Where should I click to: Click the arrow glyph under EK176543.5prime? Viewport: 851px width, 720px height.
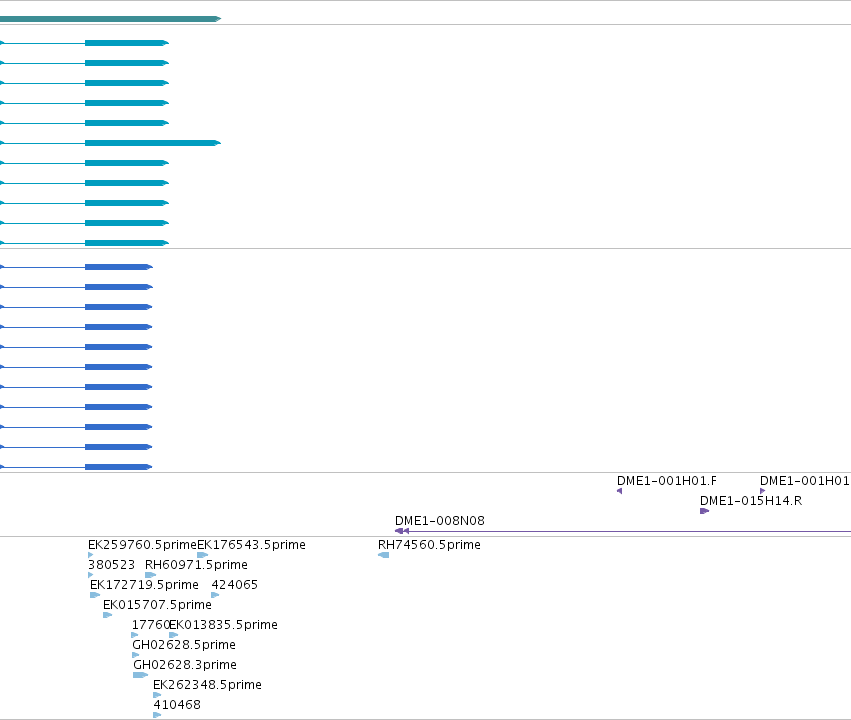click(x=202, y=555)
